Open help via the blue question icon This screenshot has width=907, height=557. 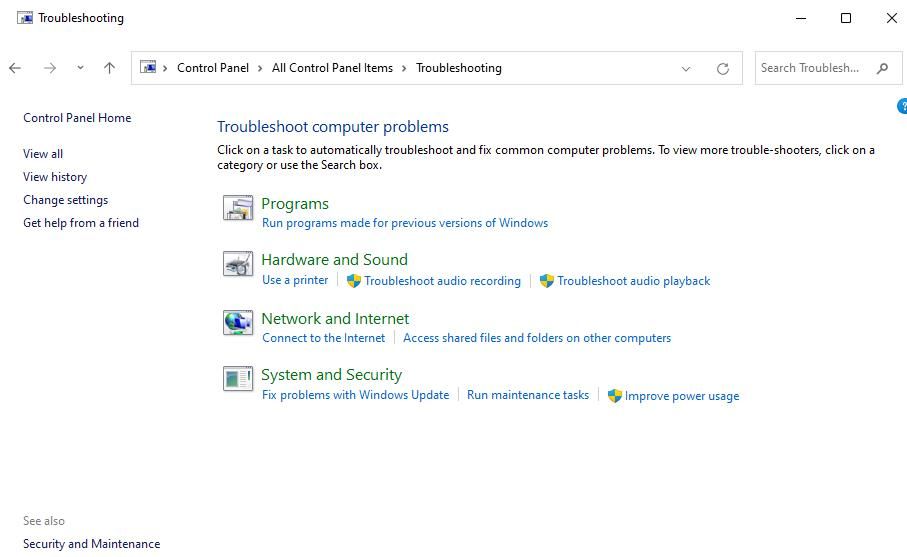pyautogui.click(x=902, y=106)
